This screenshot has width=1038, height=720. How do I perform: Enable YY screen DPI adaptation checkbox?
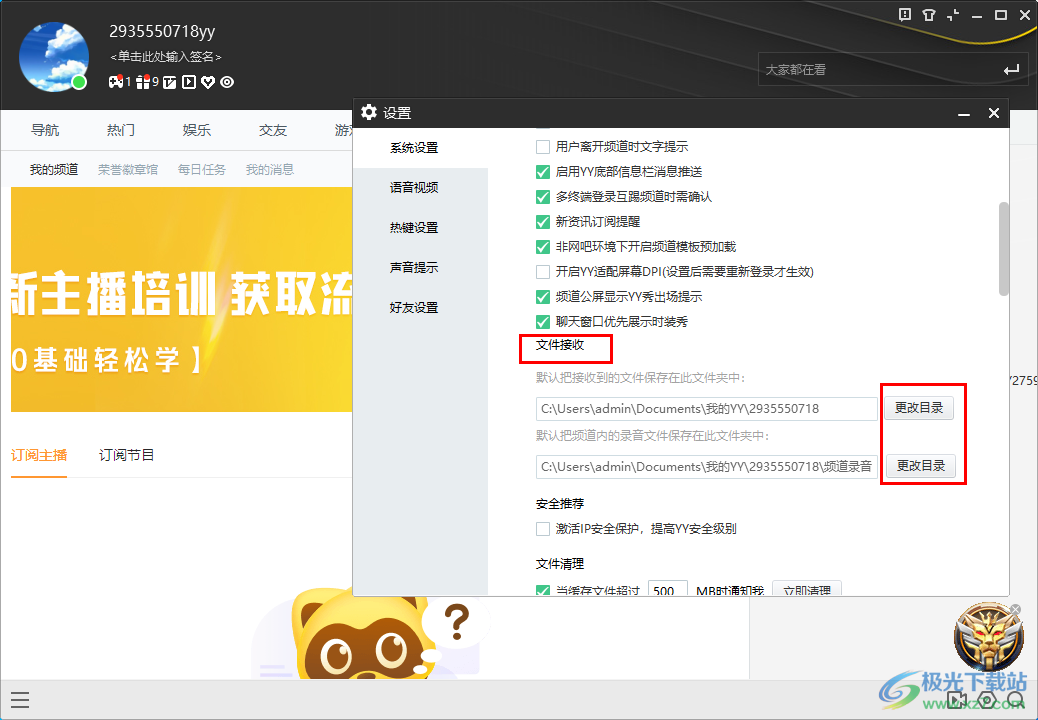[x=543, y=272]
